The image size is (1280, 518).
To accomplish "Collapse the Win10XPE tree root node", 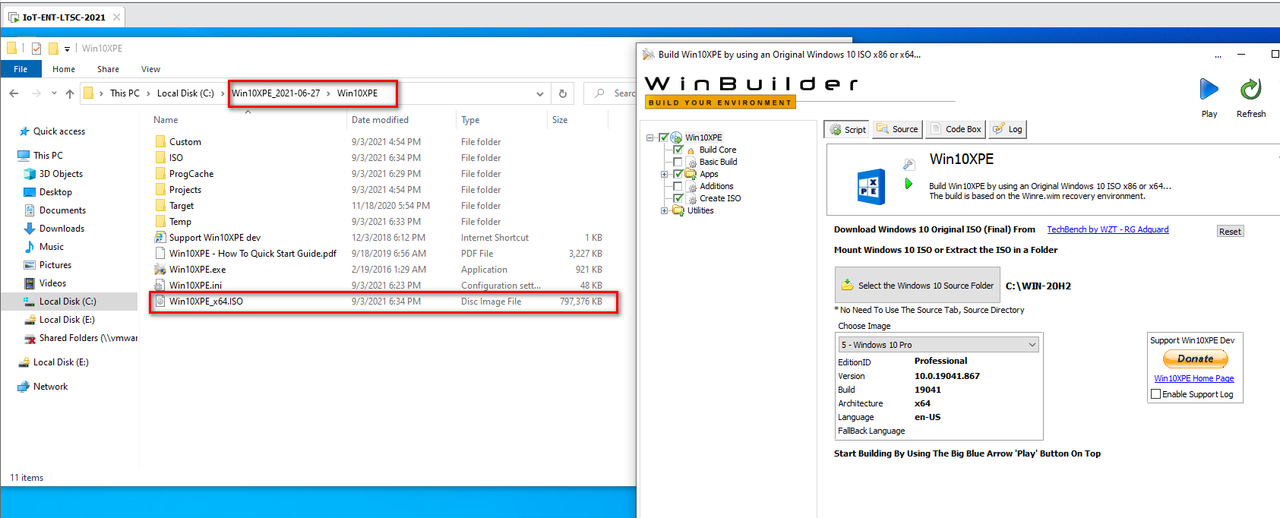I will [651, 137].
